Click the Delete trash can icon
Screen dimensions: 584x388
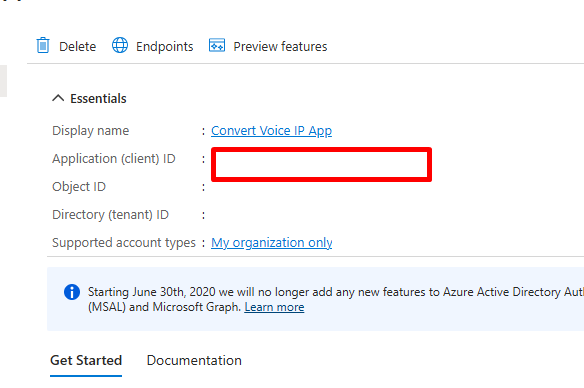(x=43, y=45)
